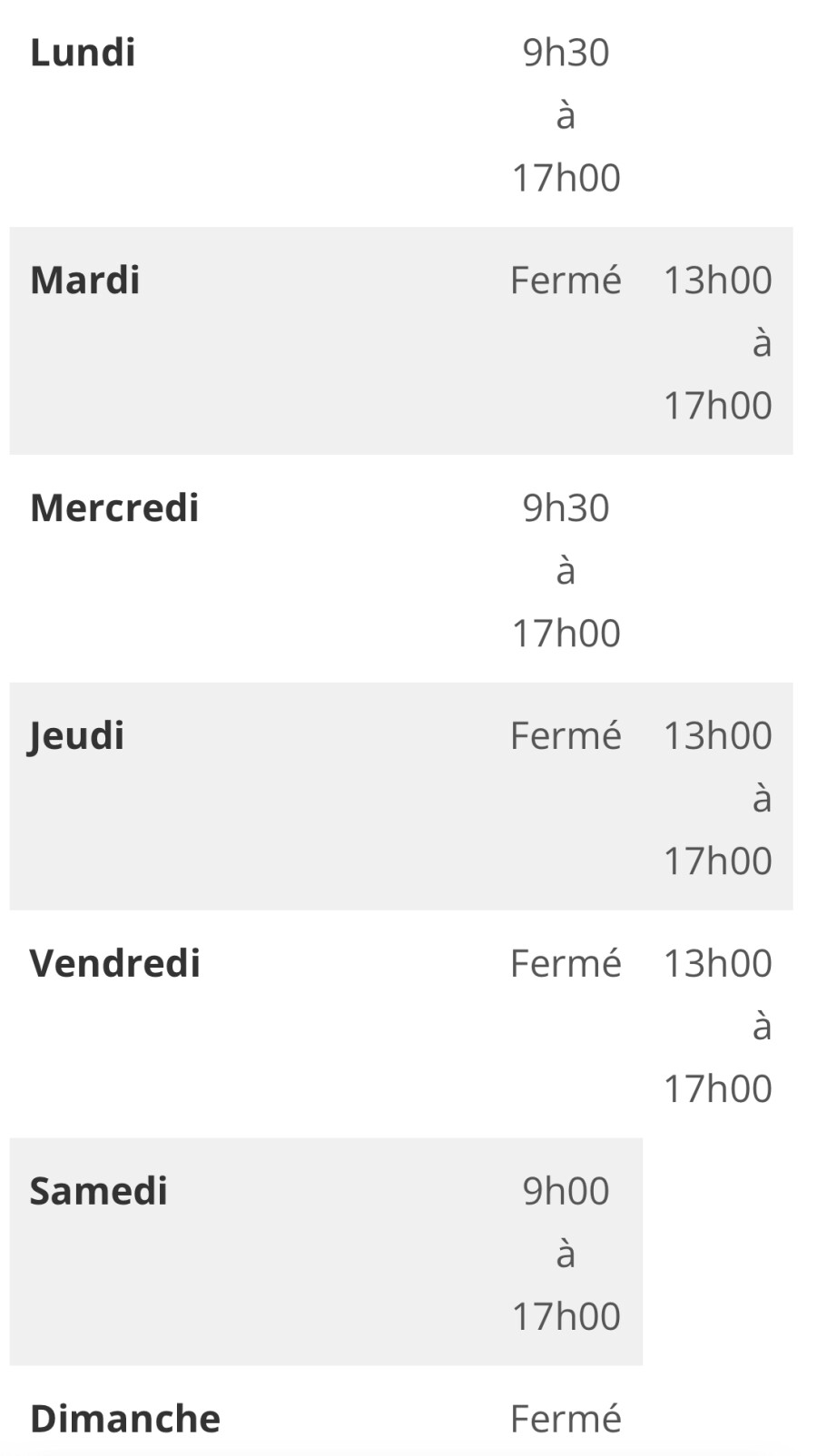Click the Dimanche day label
Image resolution: width=817 pixels, height=1456 pixels.
[125, 1420]
